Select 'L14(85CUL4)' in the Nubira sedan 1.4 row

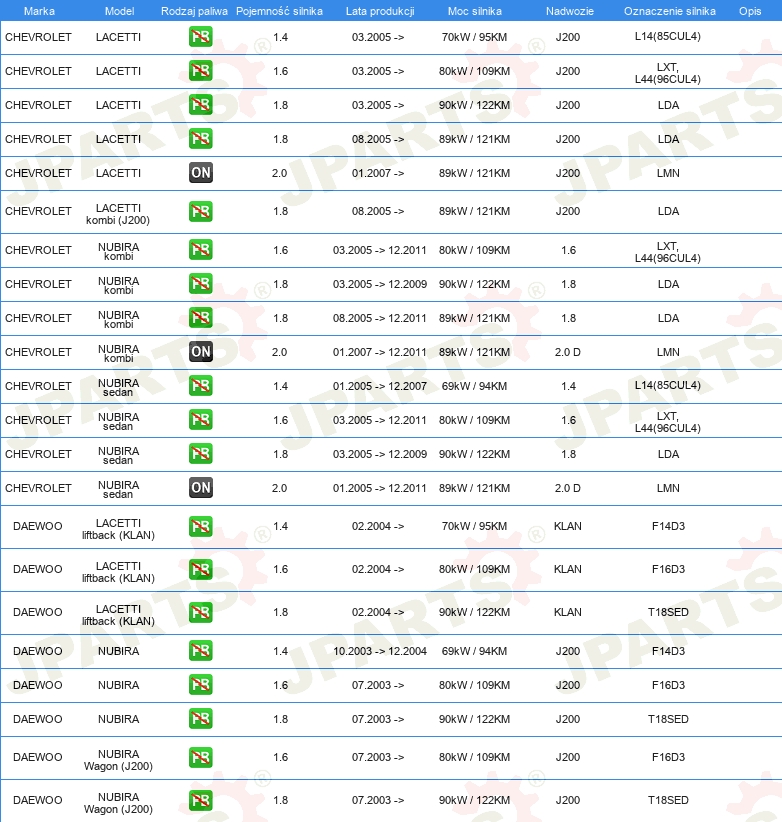pos(668,385)
